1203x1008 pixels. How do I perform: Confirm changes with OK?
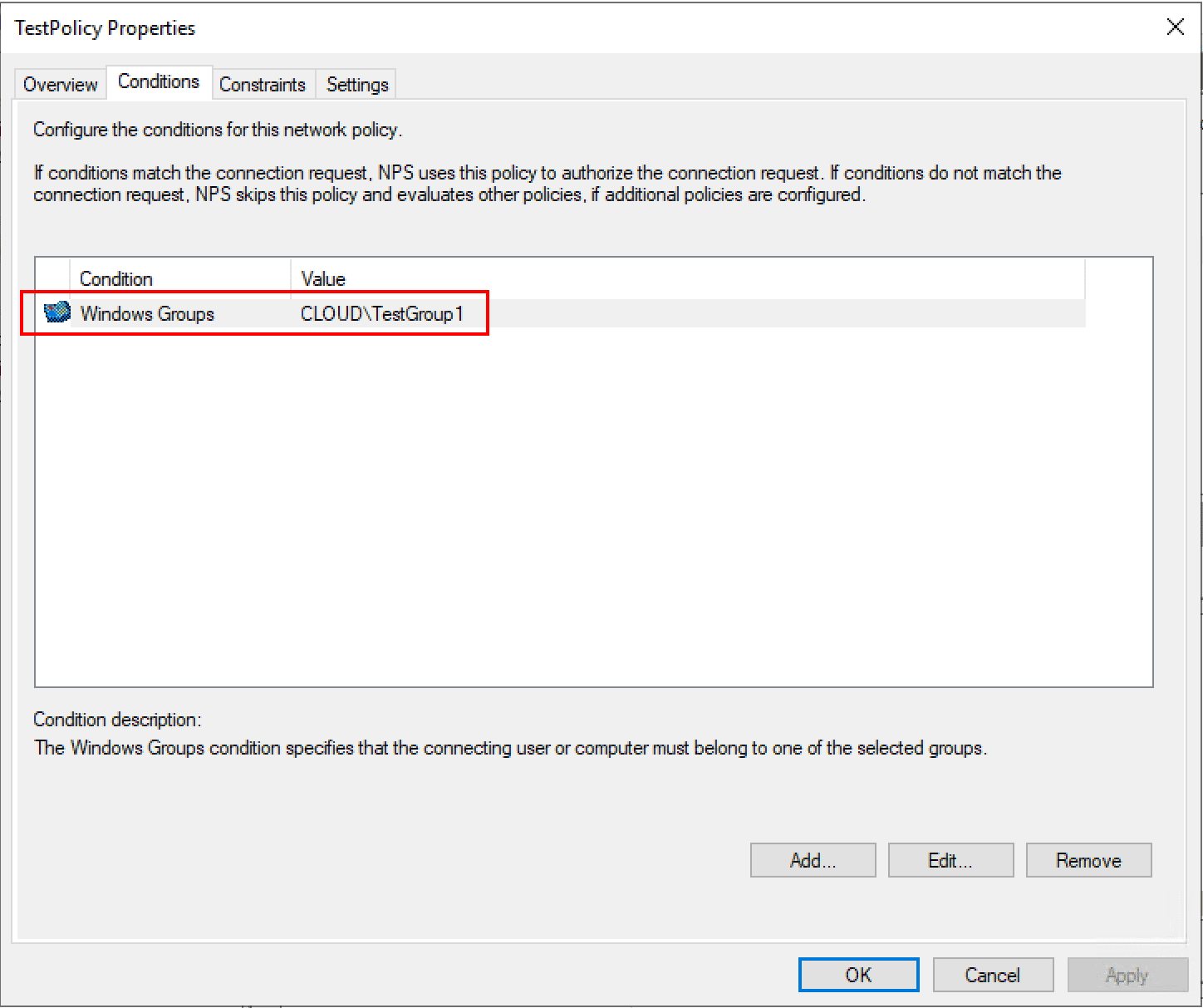(x=858, y=975)
